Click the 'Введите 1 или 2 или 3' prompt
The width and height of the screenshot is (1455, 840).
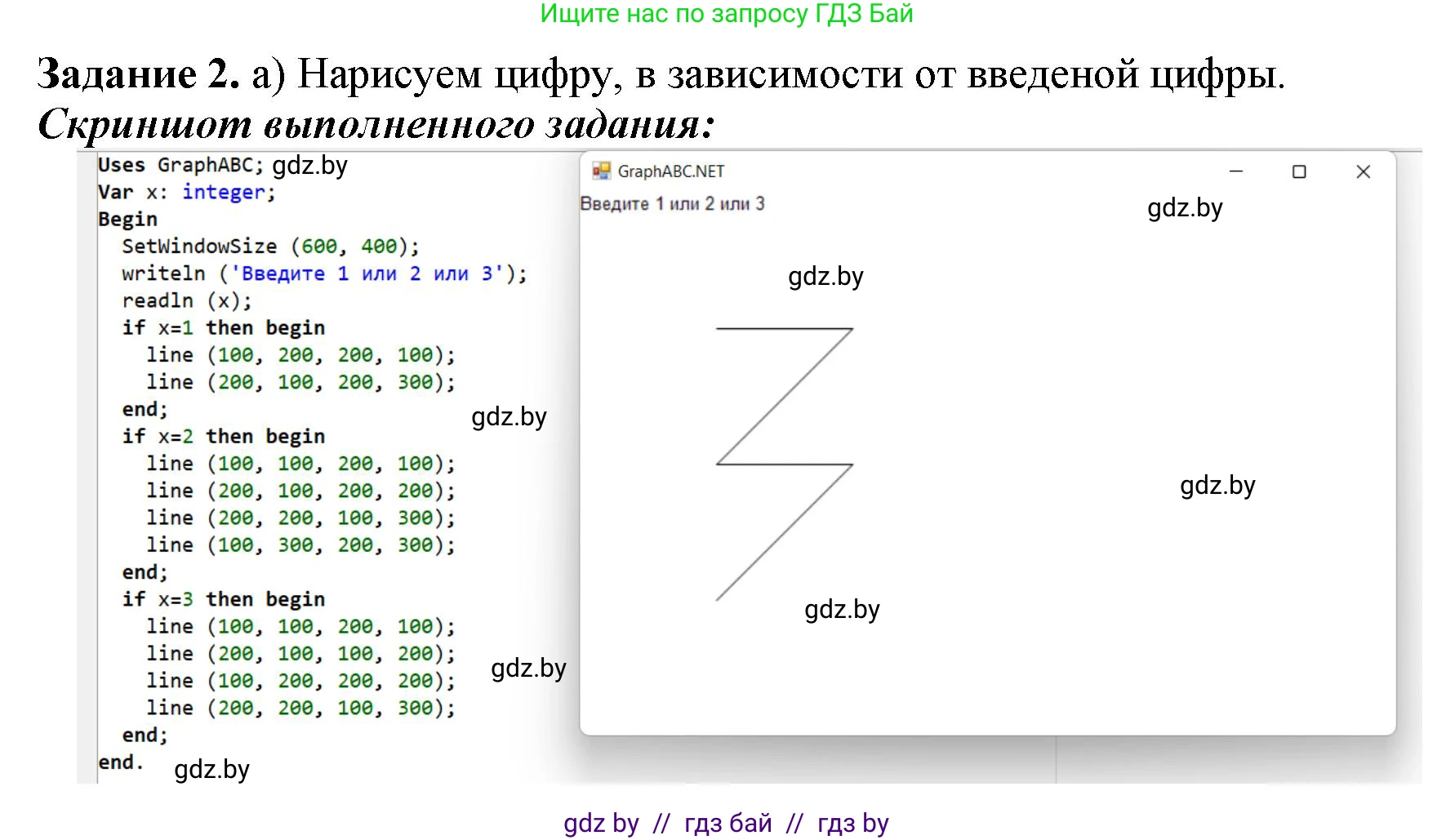coord(672,204)
